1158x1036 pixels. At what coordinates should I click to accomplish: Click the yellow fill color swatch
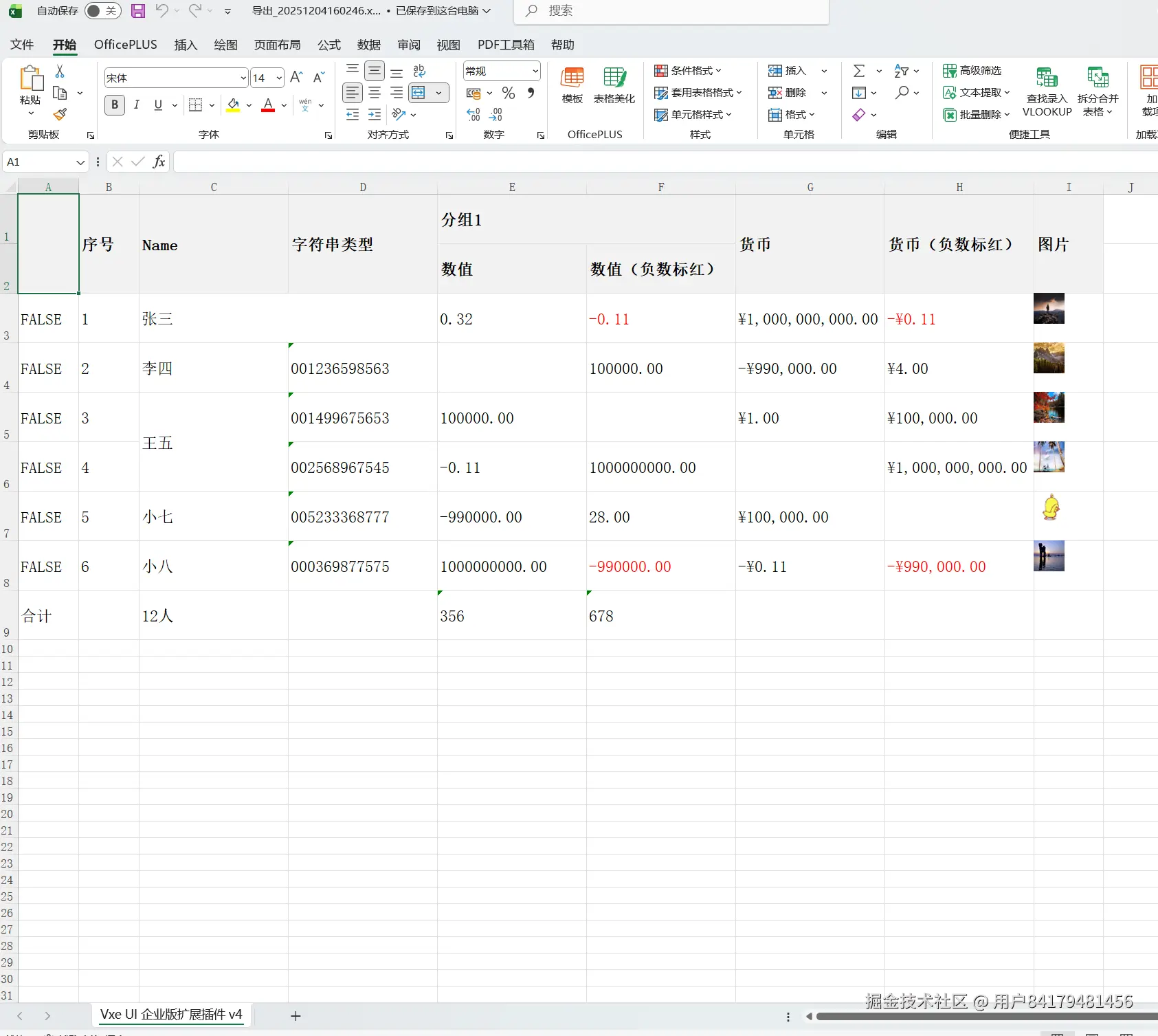pos(233,105)
